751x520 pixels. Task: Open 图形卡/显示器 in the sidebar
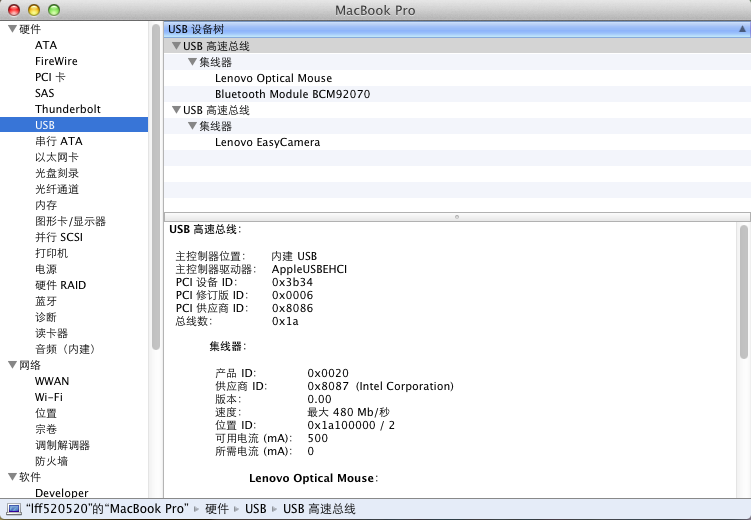70,221
